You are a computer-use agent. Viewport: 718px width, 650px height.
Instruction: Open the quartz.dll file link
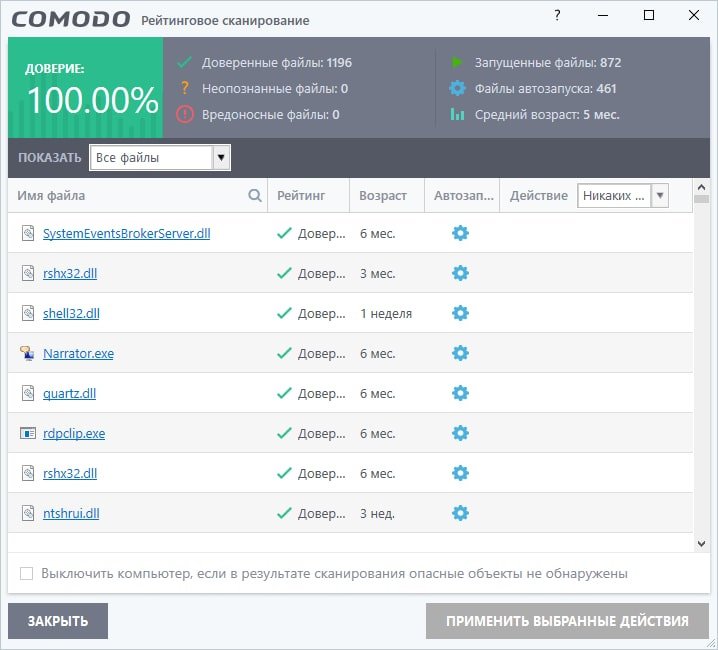[69, 393]
